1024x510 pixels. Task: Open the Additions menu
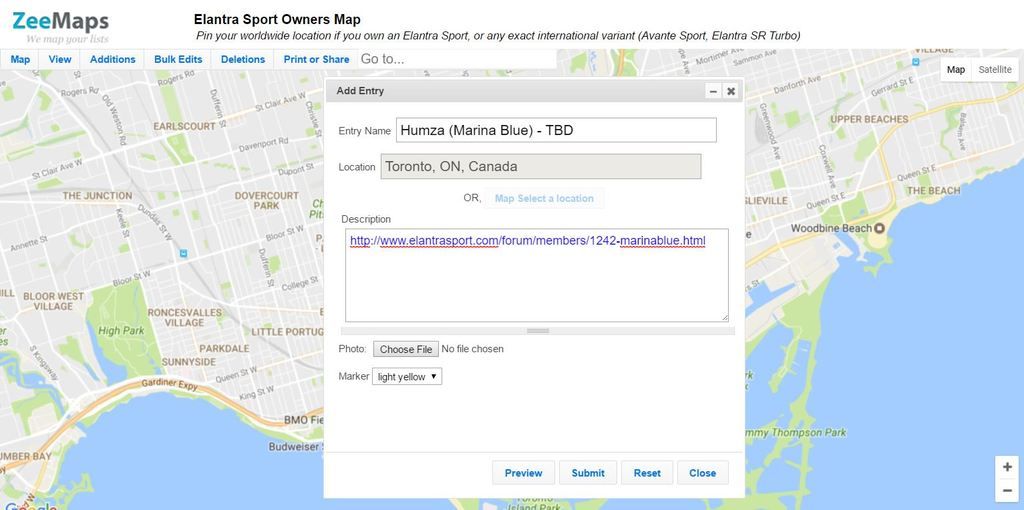(112, 59)
